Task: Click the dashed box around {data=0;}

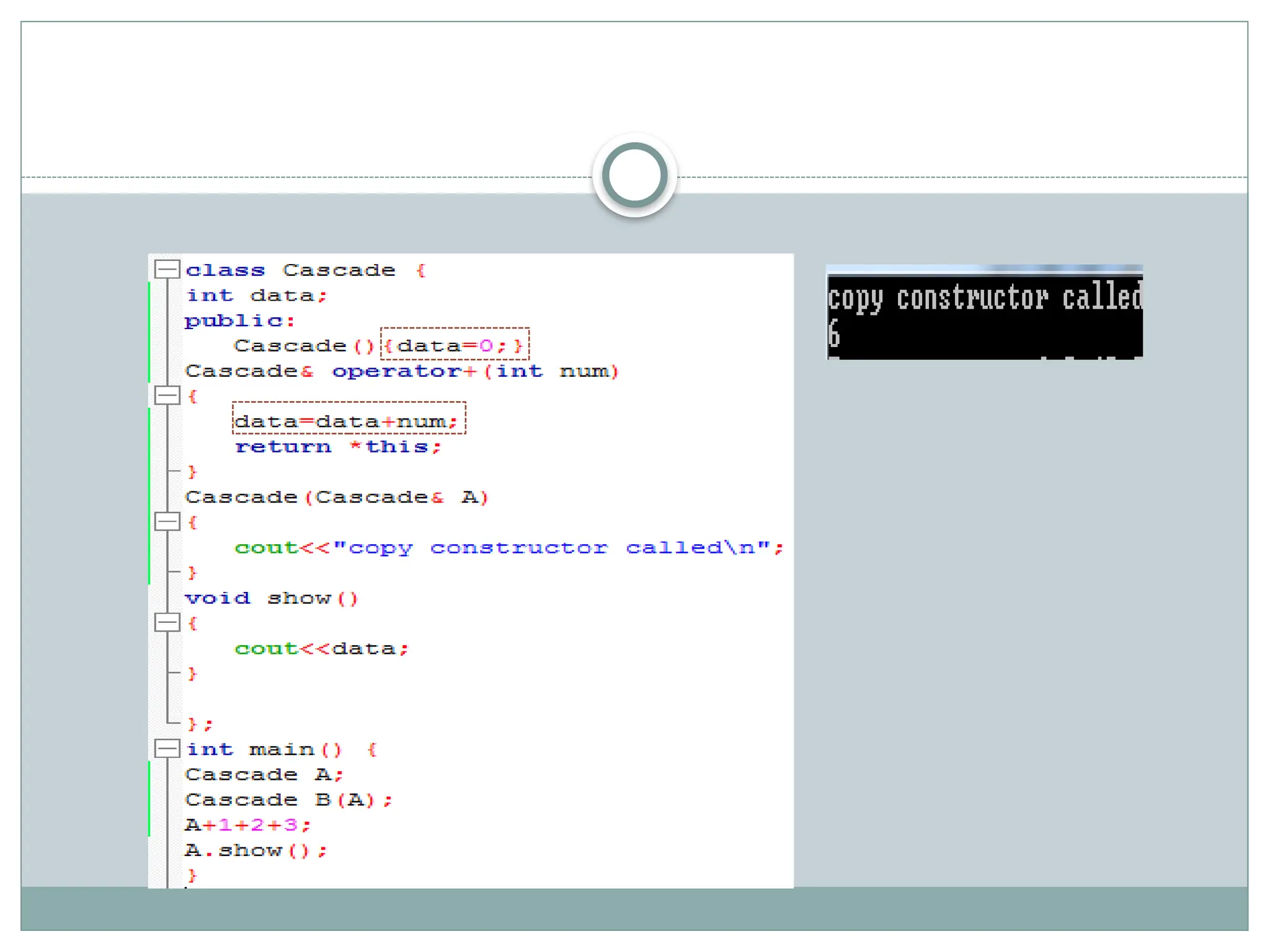Action: [x=455, y=345]
